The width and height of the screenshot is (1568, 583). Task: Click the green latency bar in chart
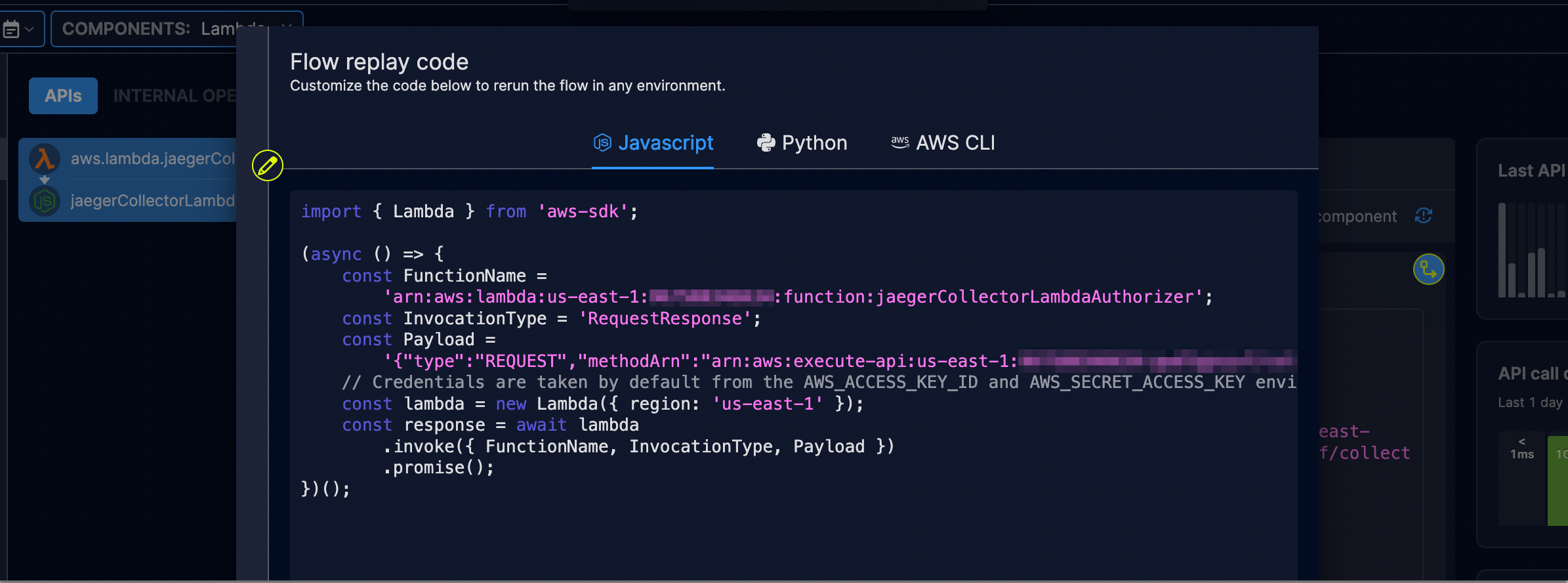tap(1558, 481)
